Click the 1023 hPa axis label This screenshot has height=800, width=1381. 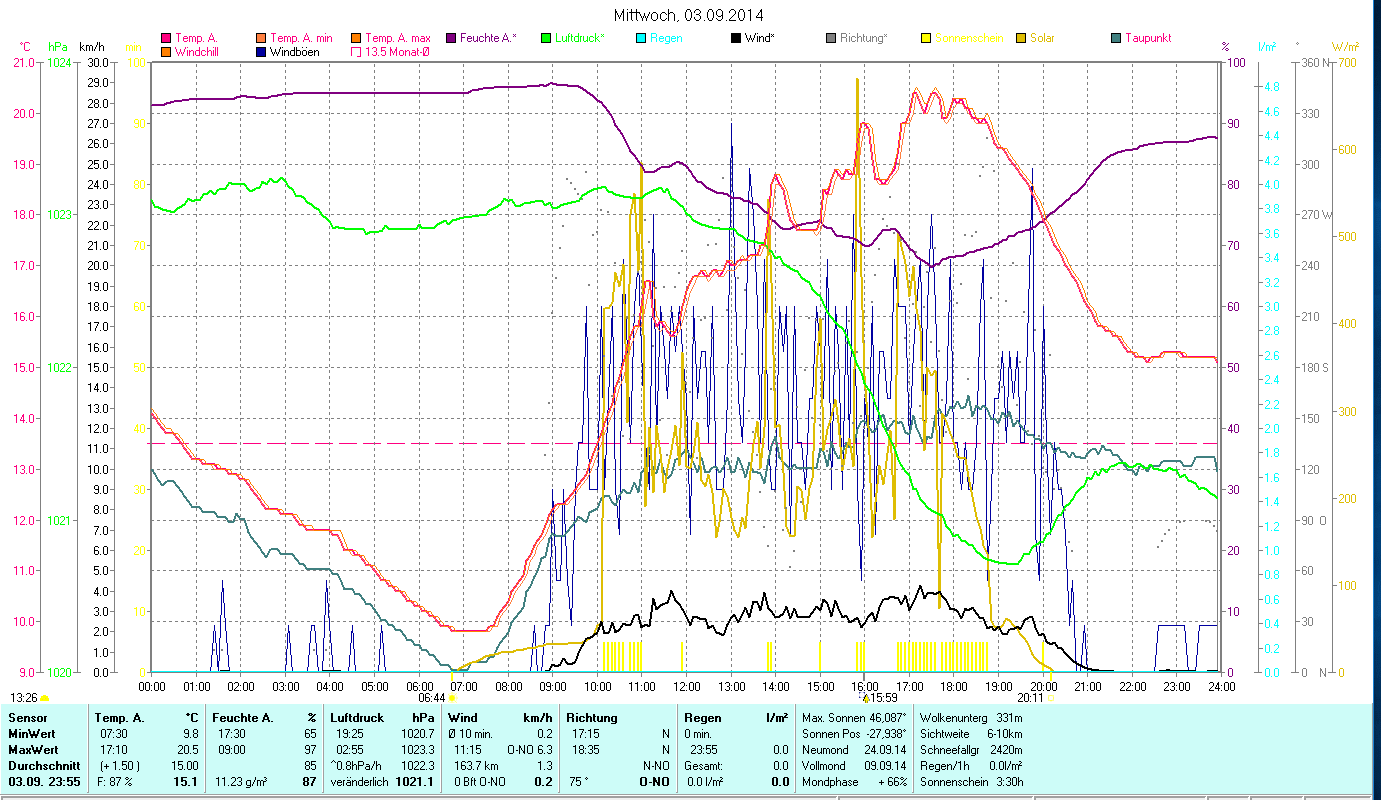click(59, 214)
